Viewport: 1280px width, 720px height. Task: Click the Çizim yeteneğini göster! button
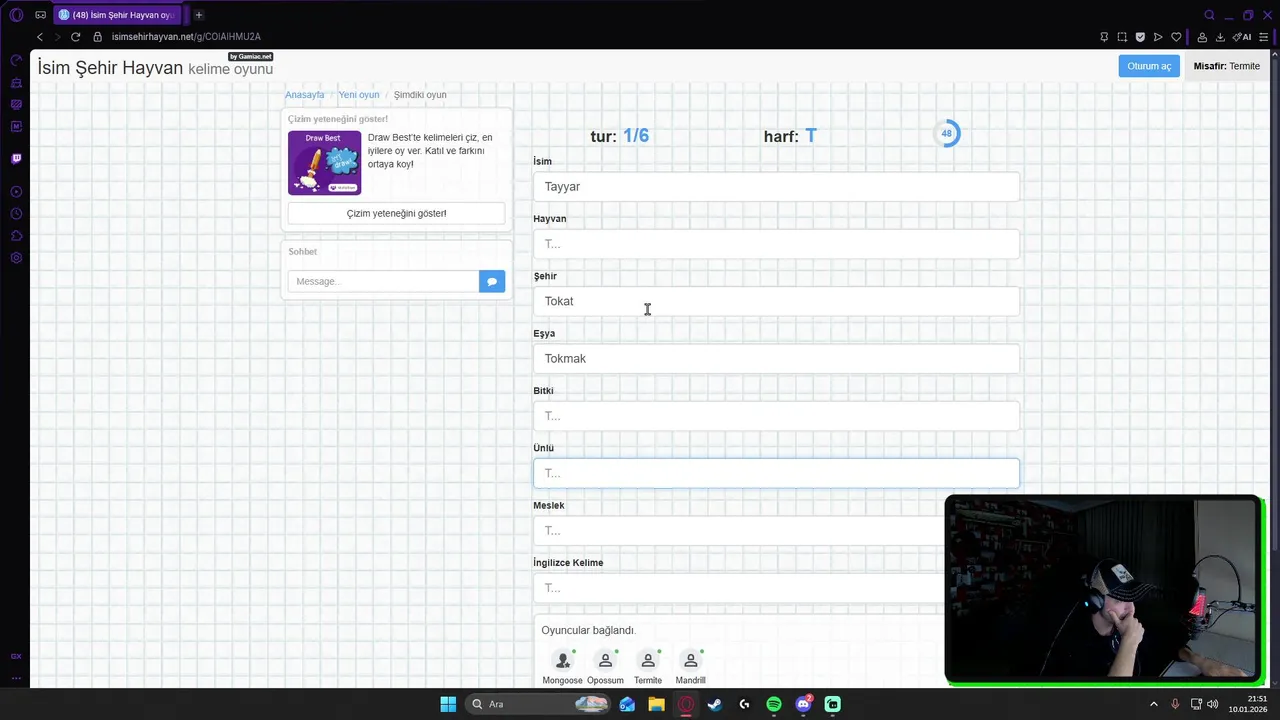pyautogui.click(x=396, y=213)
